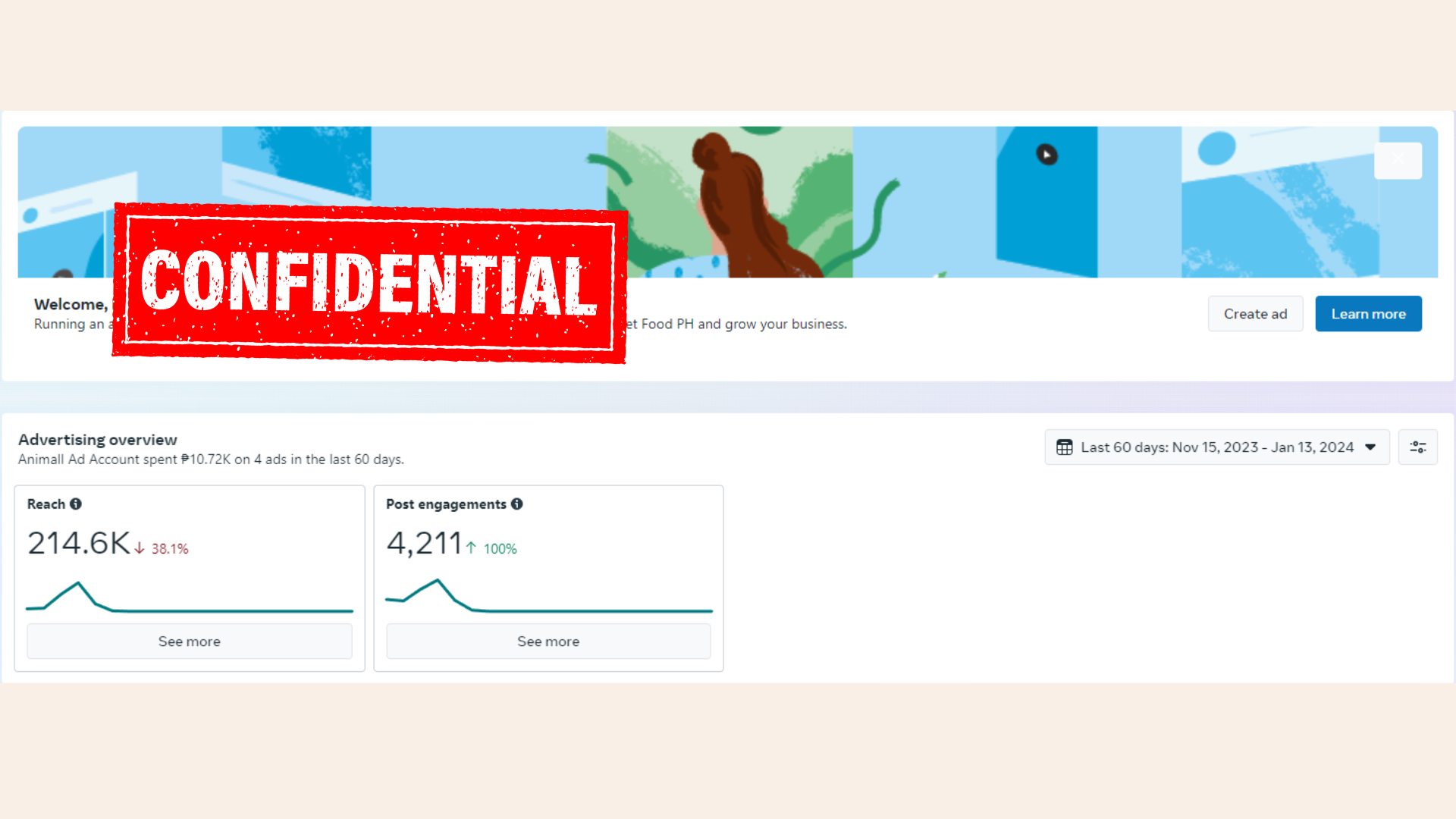Dismiss the welcome banner with the X
Screen dimensions: 1456x819
[x=1398, y=160]
